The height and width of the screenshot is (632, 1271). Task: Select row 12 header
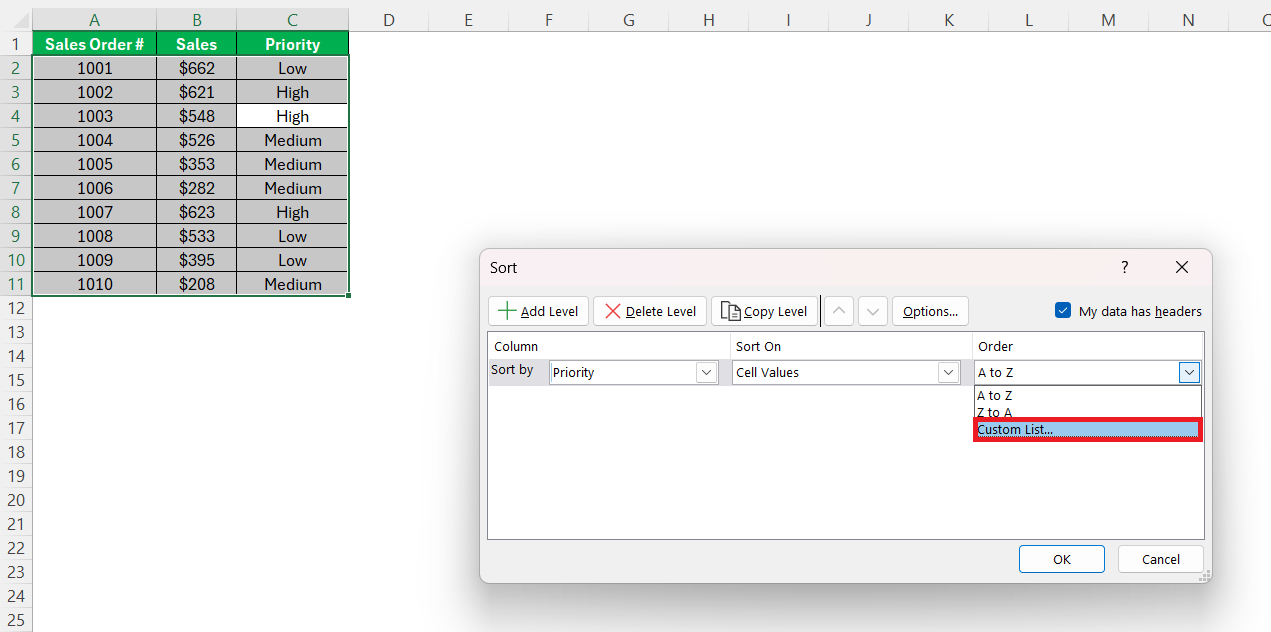click(16, 308)
